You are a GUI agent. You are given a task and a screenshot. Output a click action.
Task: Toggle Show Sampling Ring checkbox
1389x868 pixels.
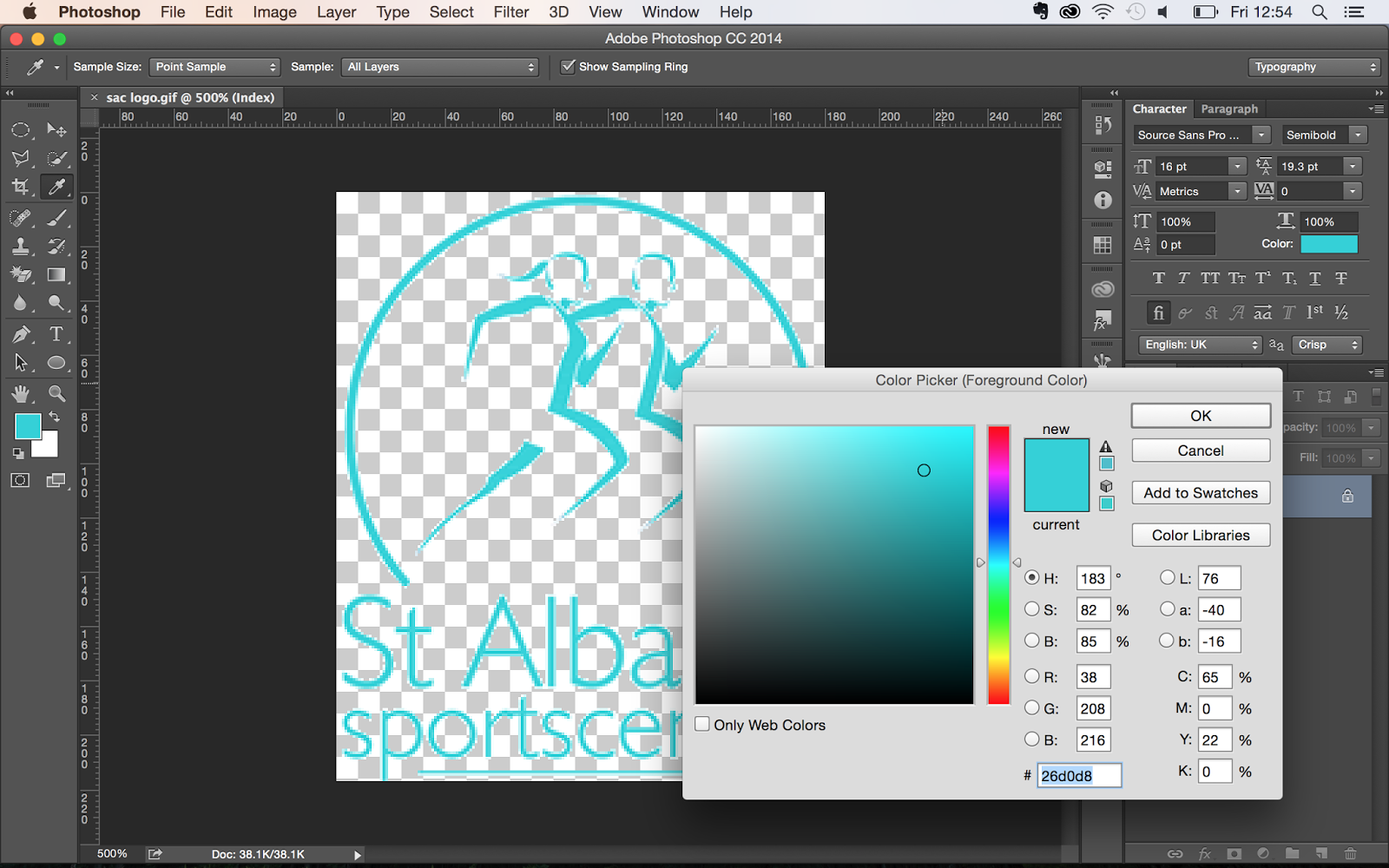[x=568, y=67]
